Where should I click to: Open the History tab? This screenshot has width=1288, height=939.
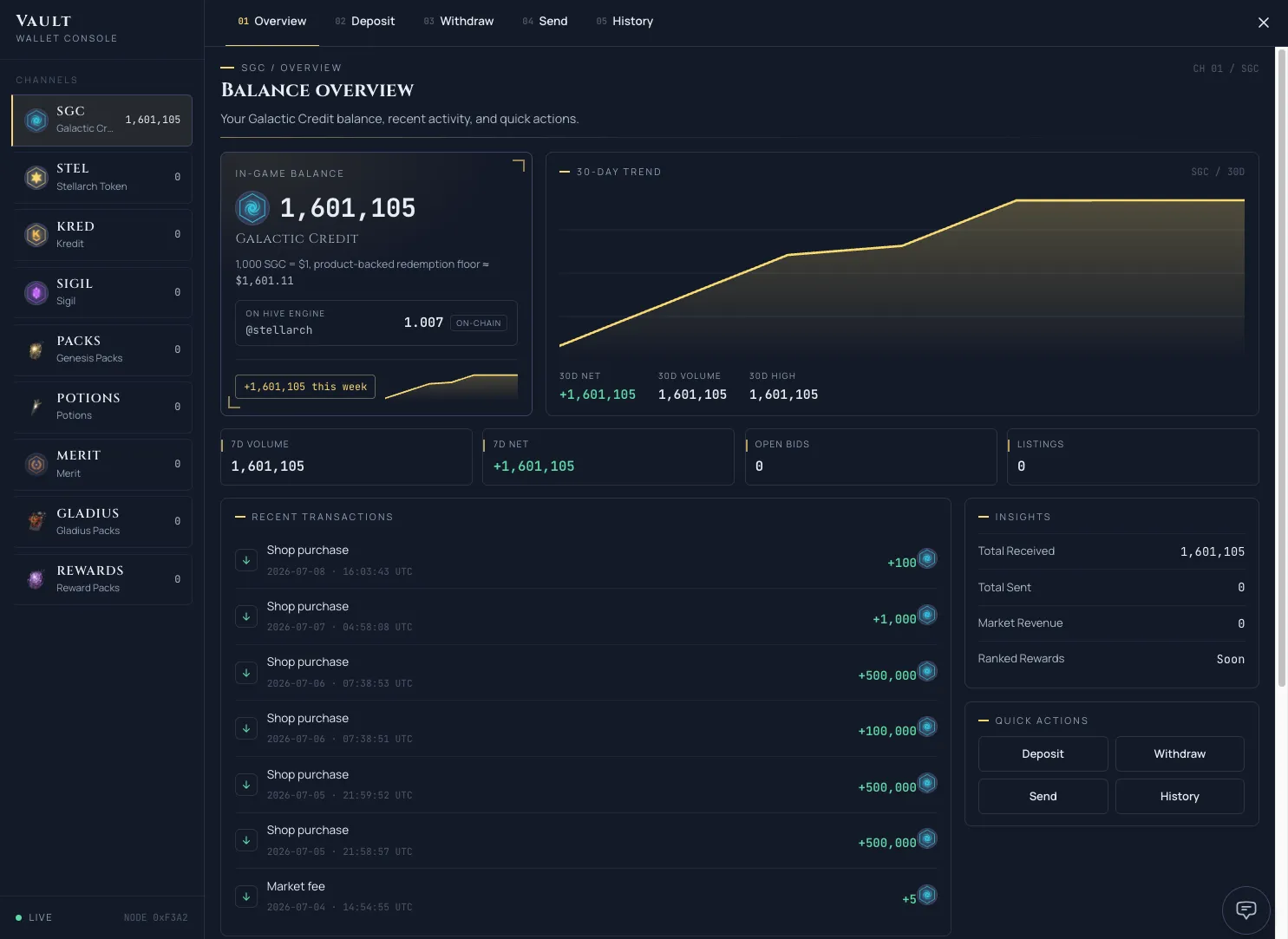click(624, 22)
